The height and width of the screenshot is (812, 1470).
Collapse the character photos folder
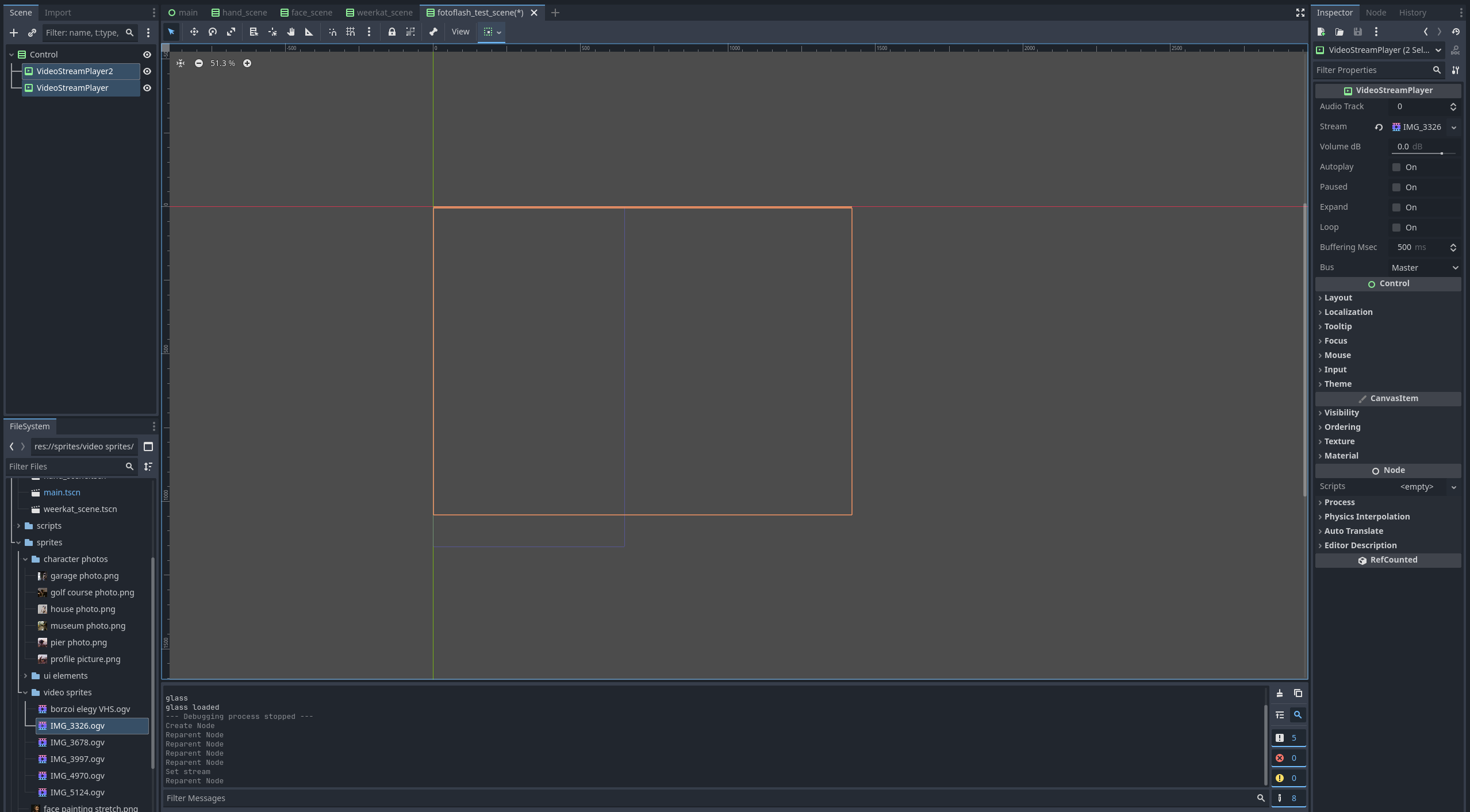point(25,559)
